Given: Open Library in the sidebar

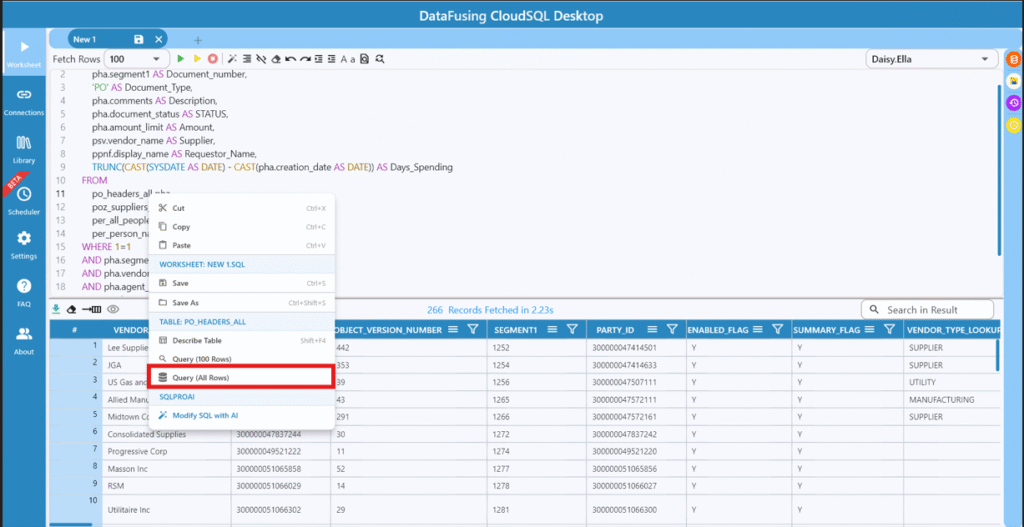Looking at the screenshot, I should [24, 149].
